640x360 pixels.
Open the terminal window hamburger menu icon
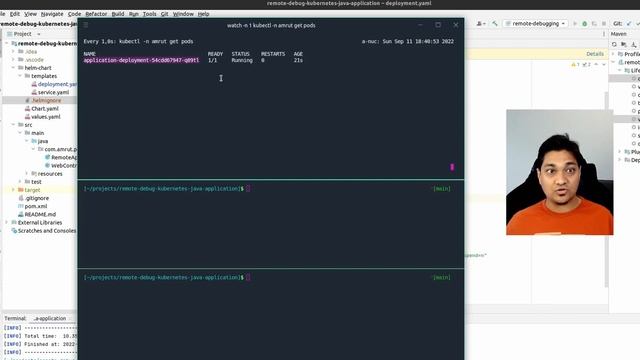(x=86, y=25)
